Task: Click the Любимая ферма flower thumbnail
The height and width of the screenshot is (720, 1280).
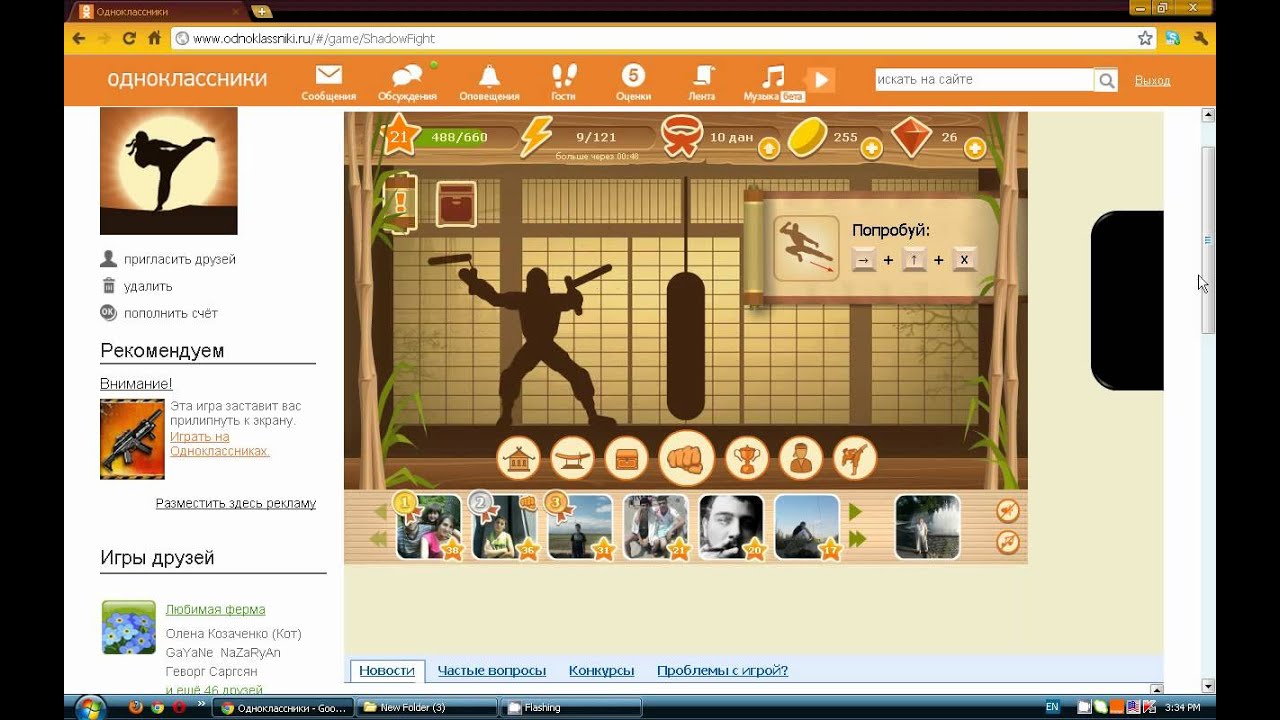Action: click(129, 627)
